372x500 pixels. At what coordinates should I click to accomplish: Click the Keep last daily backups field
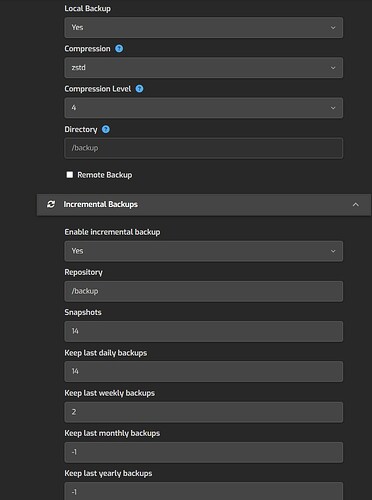(x=203, y=371)
